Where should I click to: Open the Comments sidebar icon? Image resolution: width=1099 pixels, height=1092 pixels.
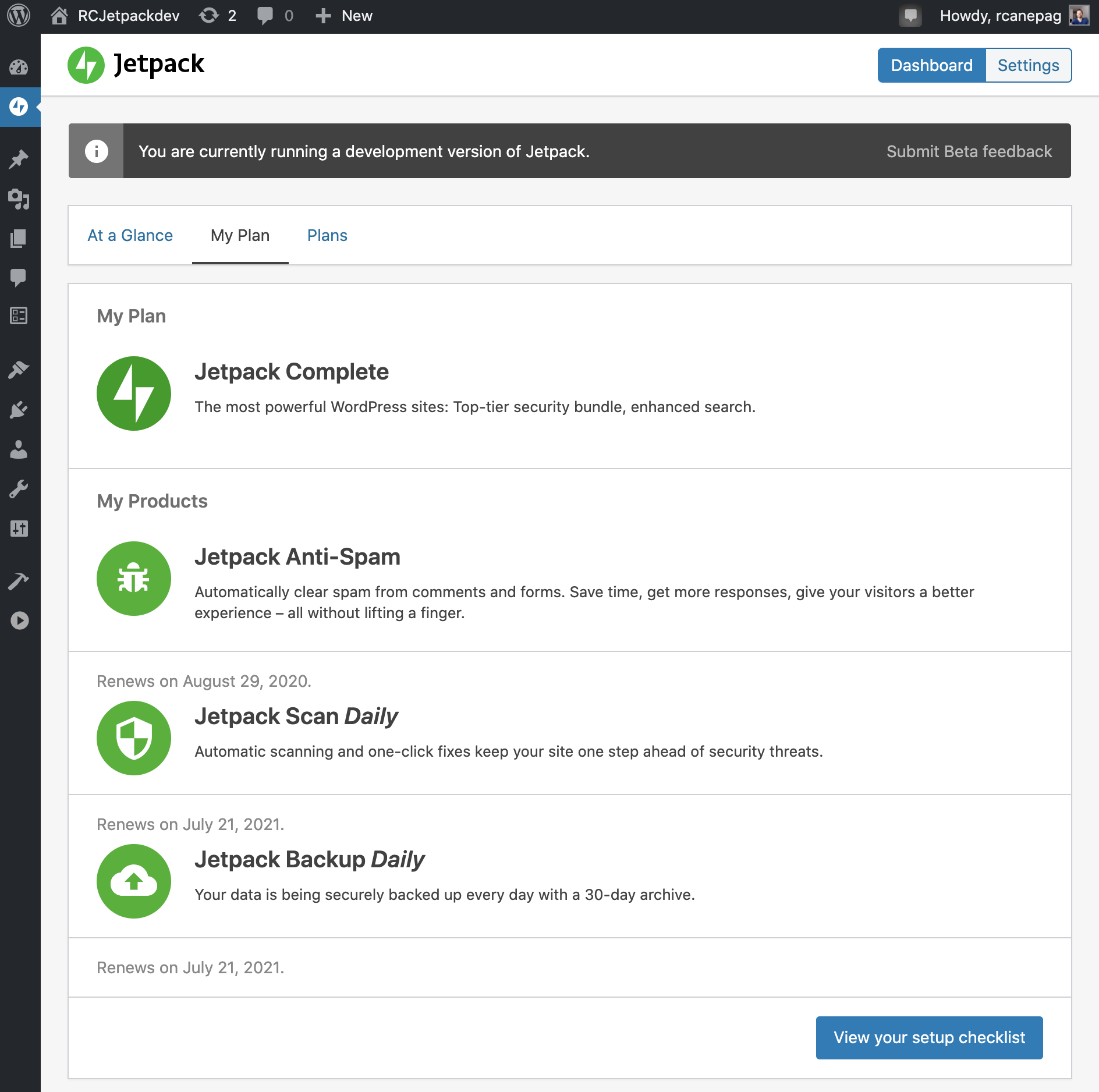[19, 277]
